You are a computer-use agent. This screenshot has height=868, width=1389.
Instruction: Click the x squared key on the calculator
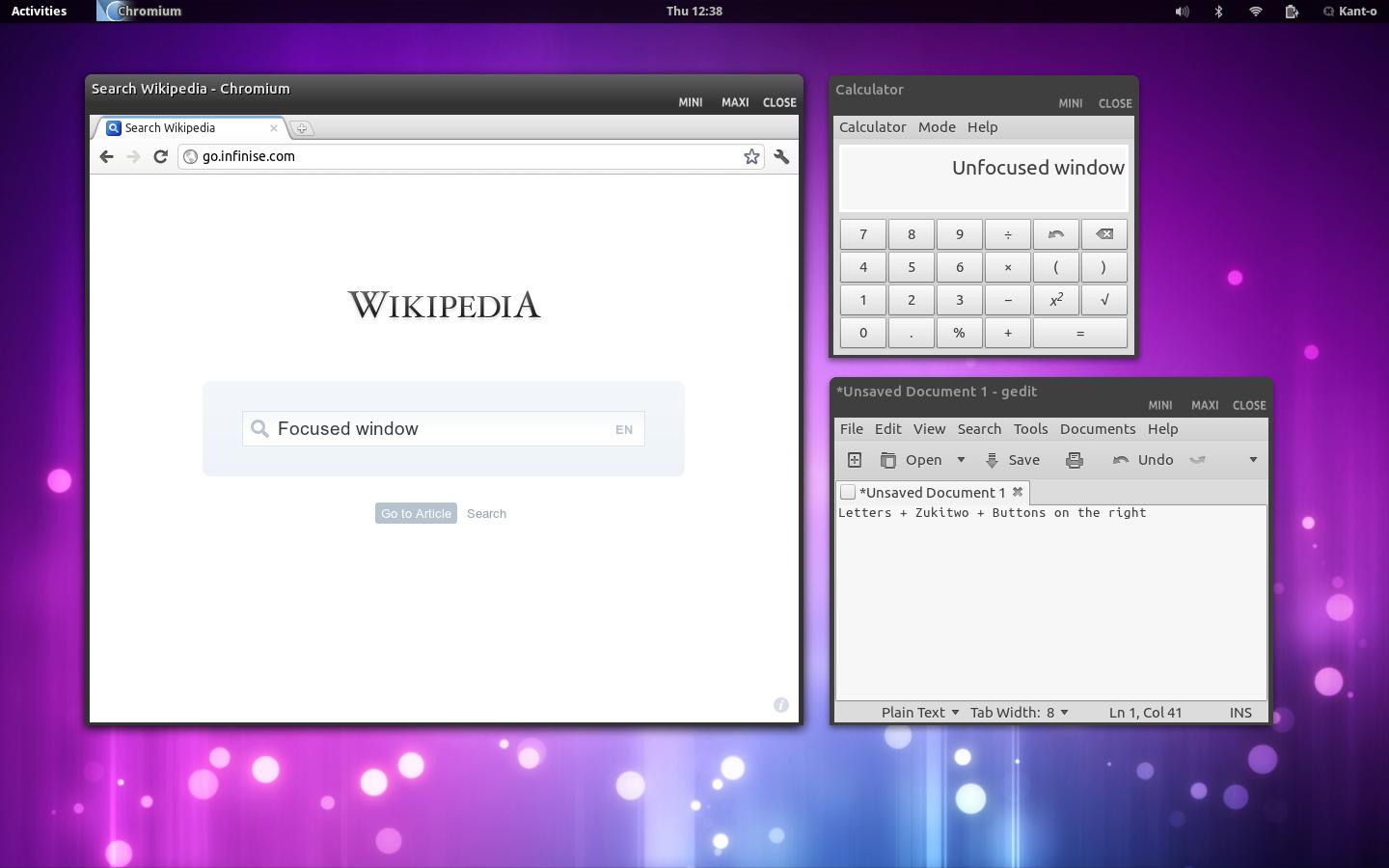coord(1056,300)
